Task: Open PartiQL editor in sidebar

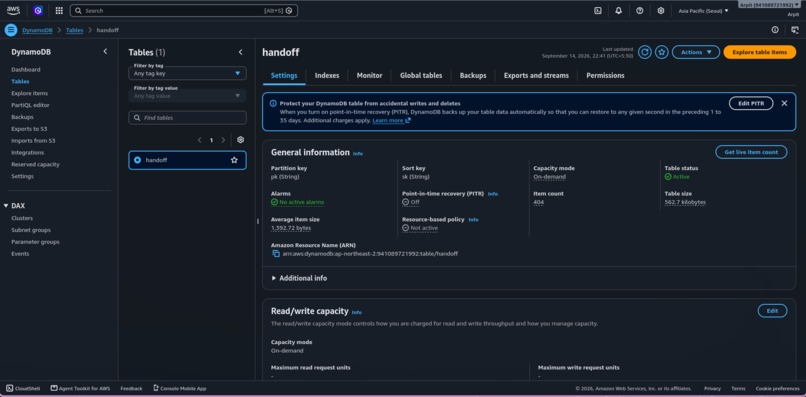Action: 30,105
